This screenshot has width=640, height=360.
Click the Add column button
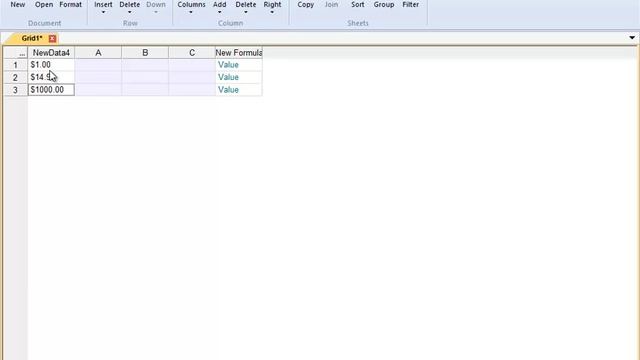[220, 4]
